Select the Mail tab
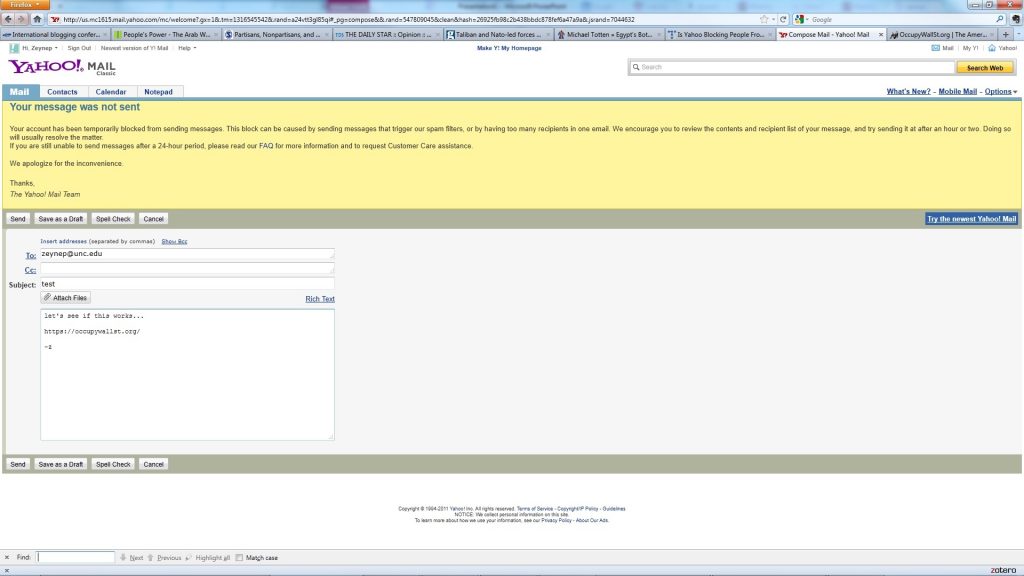The height and width of the screenshot is (576, 1024). [20, 92]
